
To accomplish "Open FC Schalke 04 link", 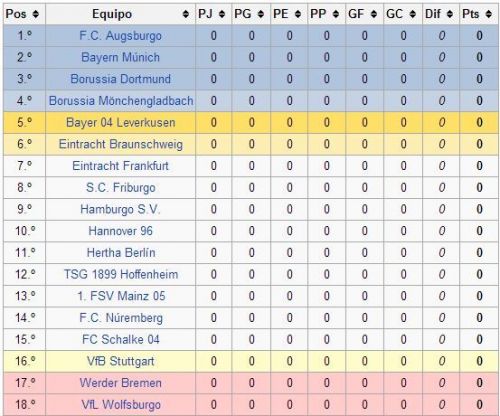I will [x=121, y=339].
